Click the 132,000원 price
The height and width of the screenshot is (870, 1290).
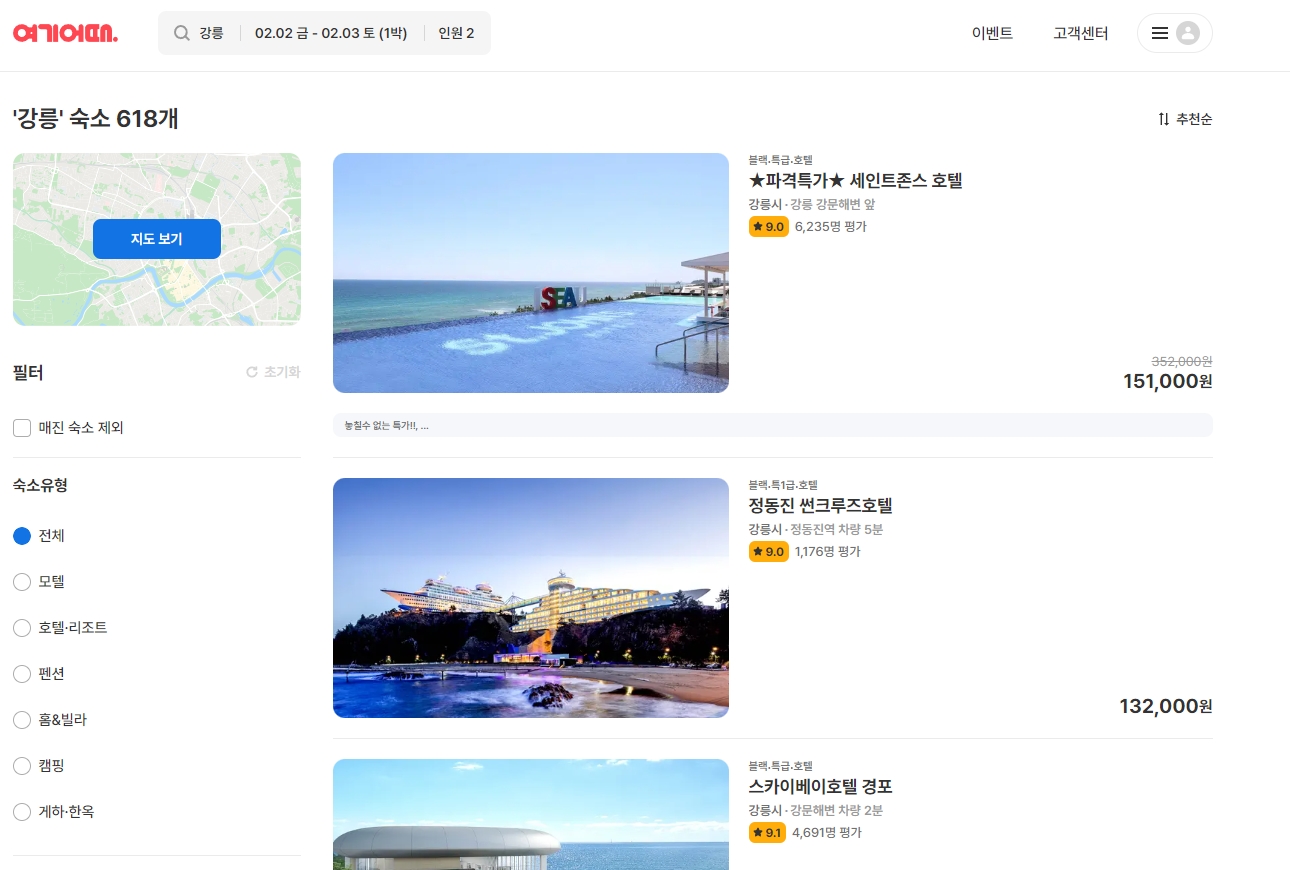pos(1166,707)
